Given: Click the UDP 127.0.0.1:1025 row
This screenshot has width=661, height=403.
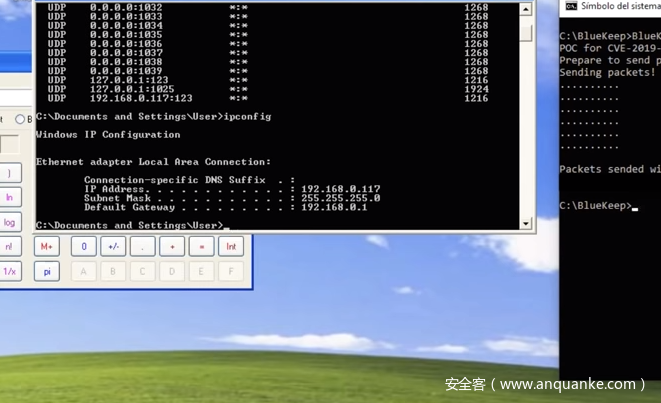Looking at the screenshot, I should coord(268,89).
